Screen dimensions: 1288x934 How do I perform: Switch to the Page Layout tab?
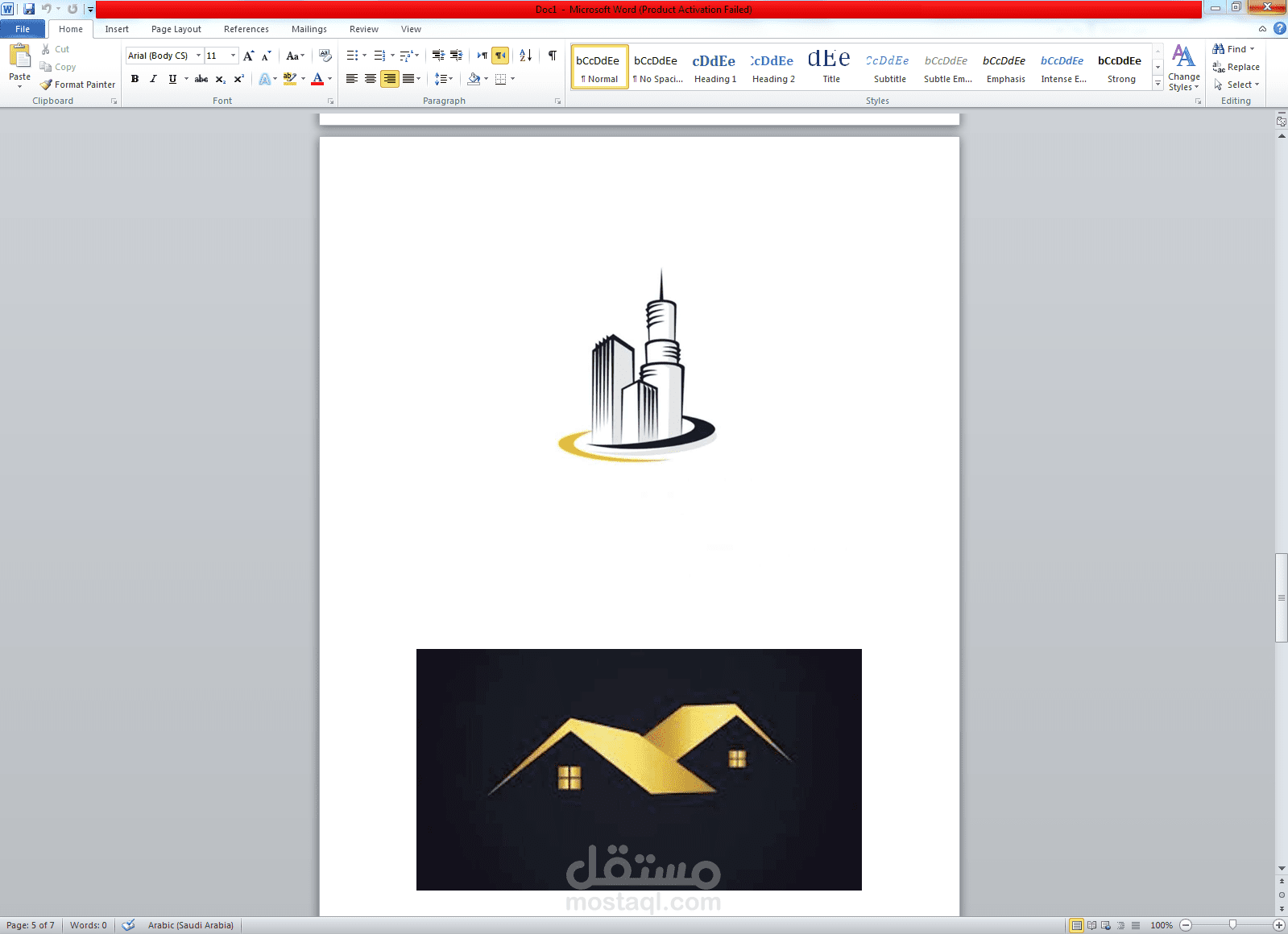tap(176, 29)
